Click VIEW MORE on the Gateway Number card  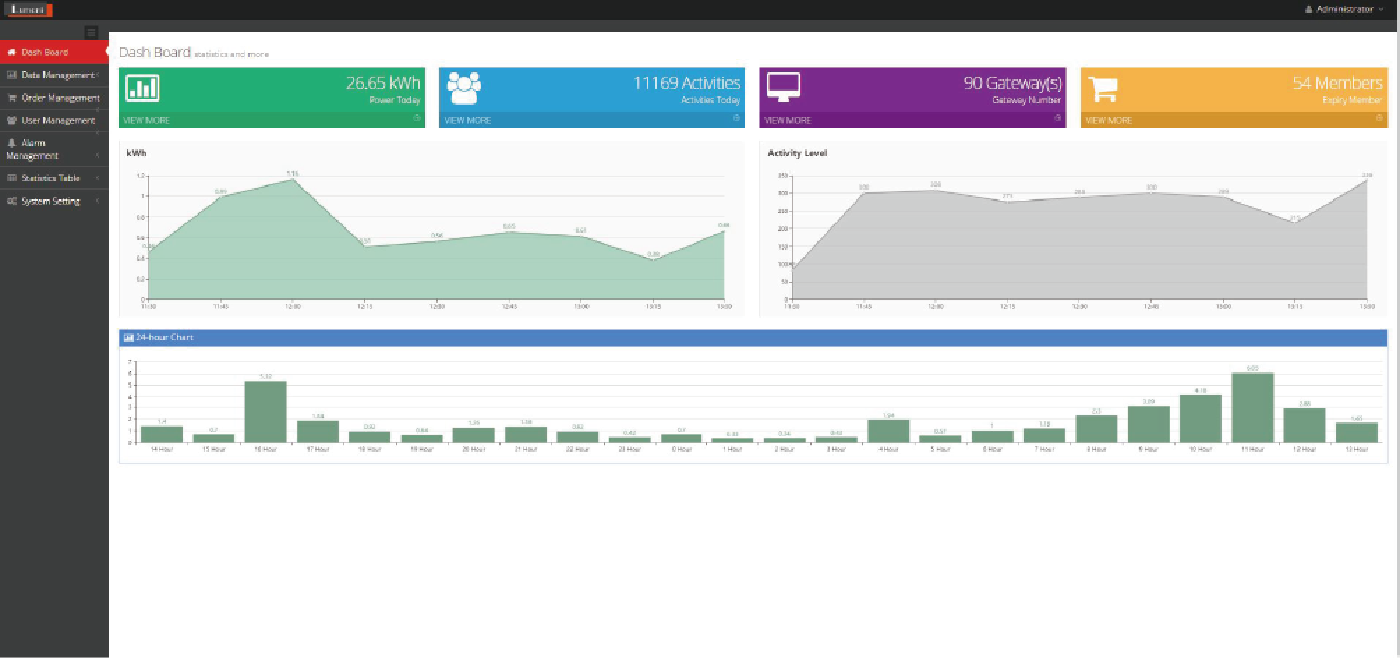[x=788, y=120]
